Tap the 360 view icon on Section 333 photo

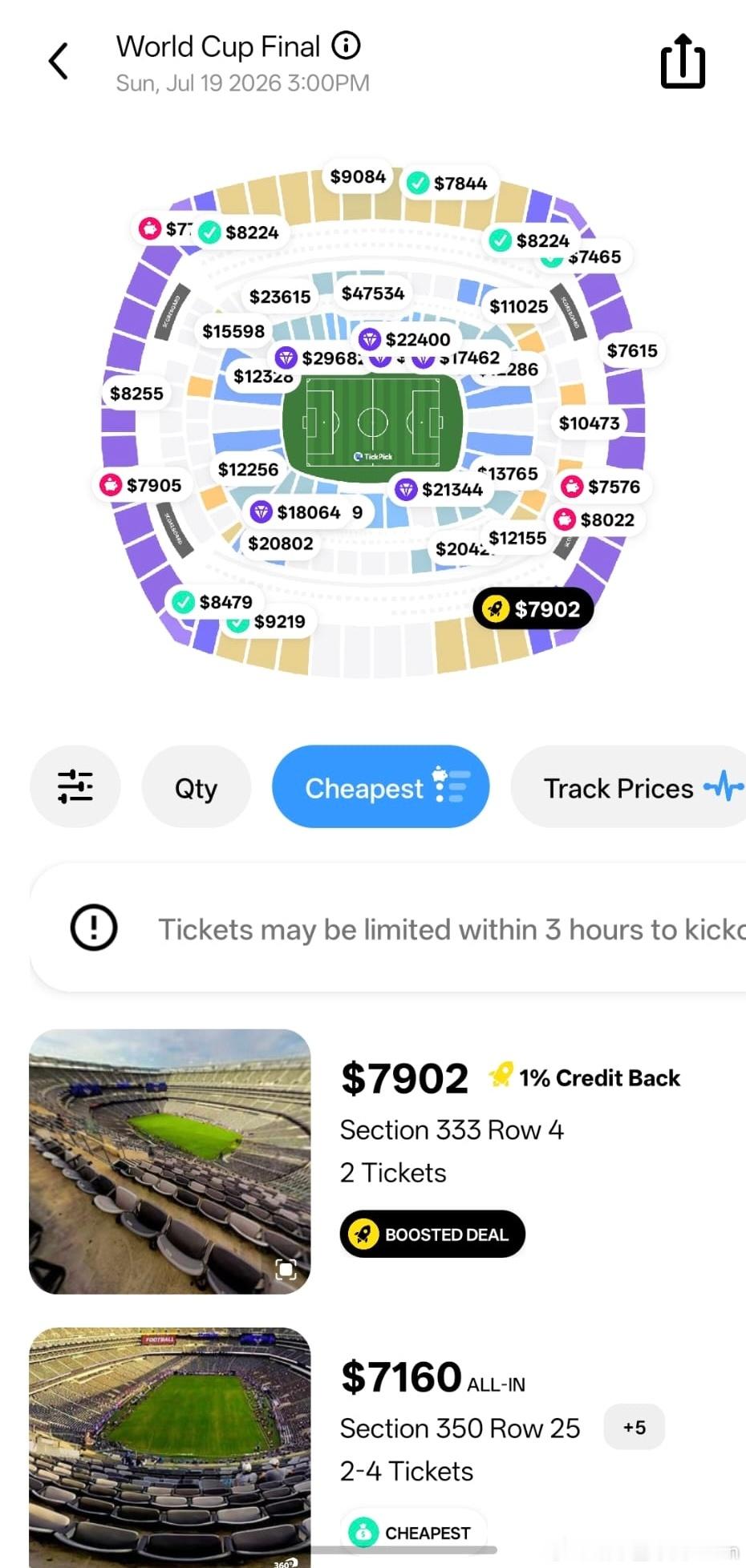(286, 1269)
